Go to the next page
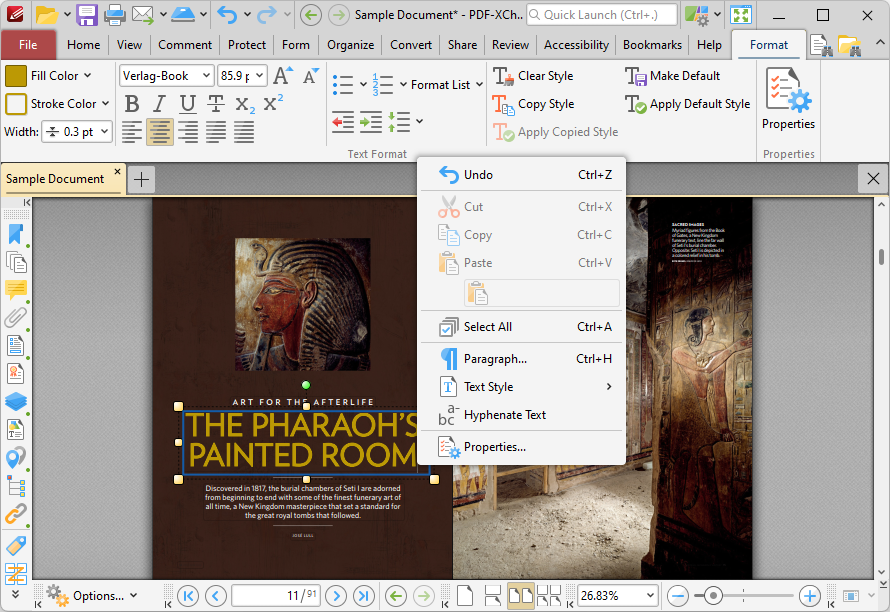Viewport: 890px width, 612px height. click(x=336, y=596)
